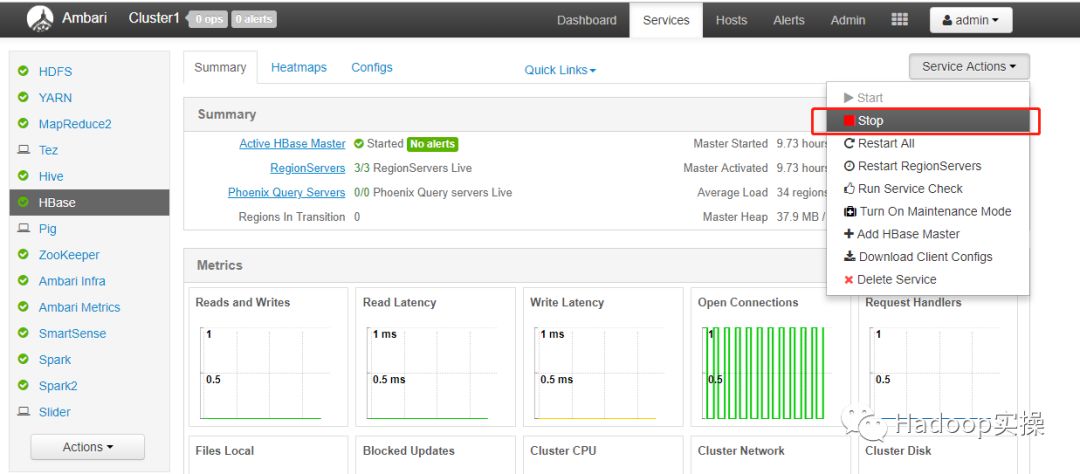Viewport: 1080px width, 474px height.
Task: Click the MapReduce2 green status icon
Action: point(23,123)
